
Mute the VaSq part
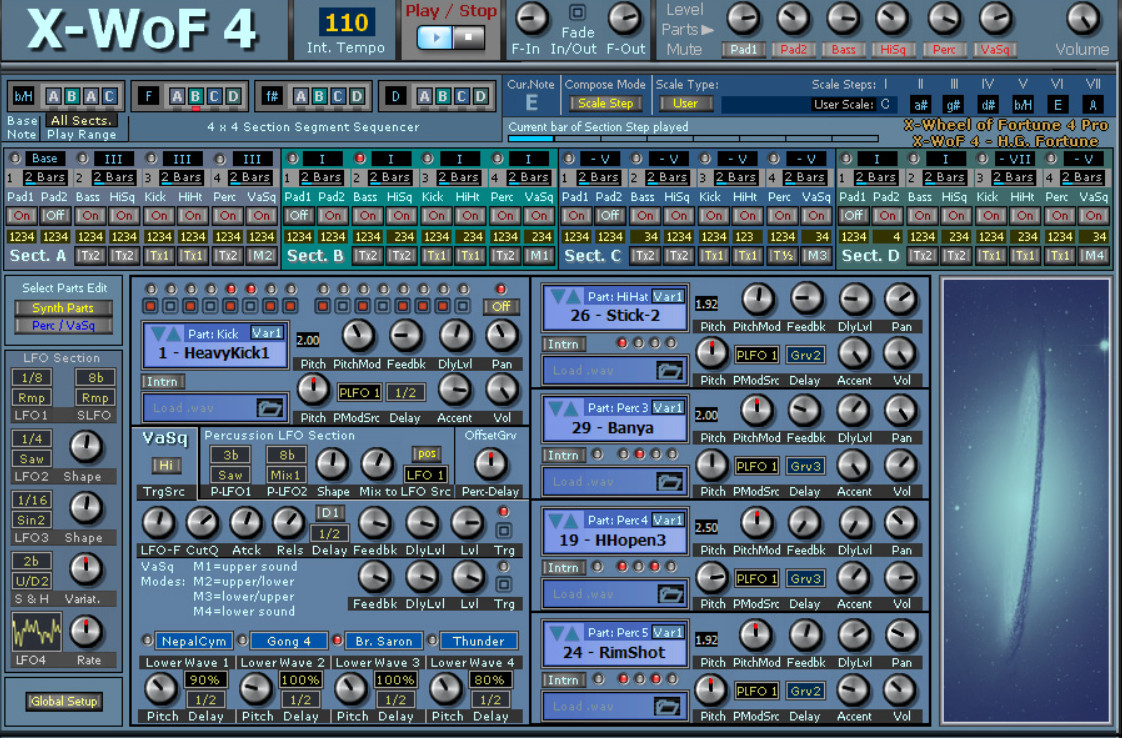(995, 49)
